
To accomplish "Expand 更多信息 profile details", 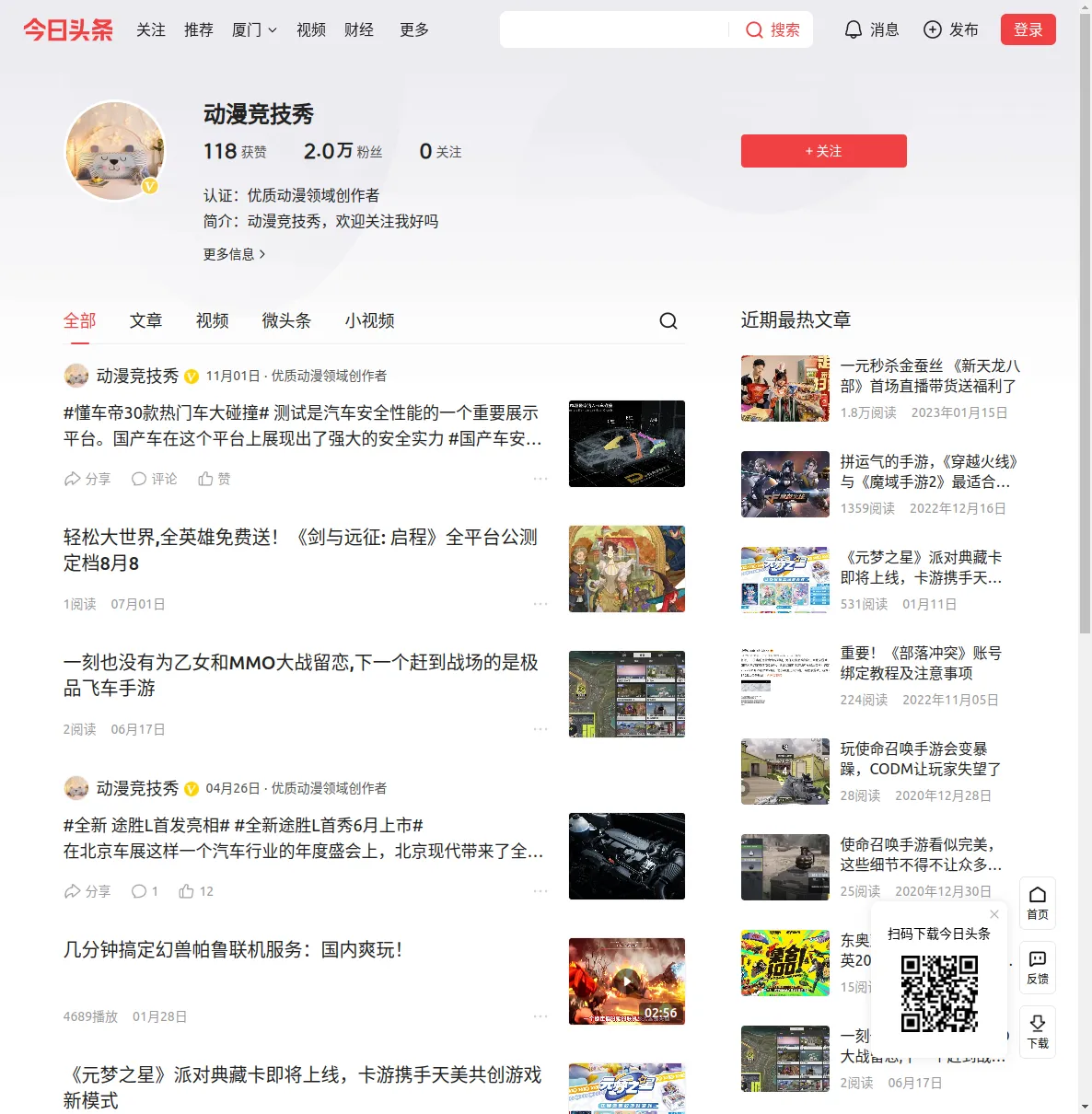I will coord(235,254).
